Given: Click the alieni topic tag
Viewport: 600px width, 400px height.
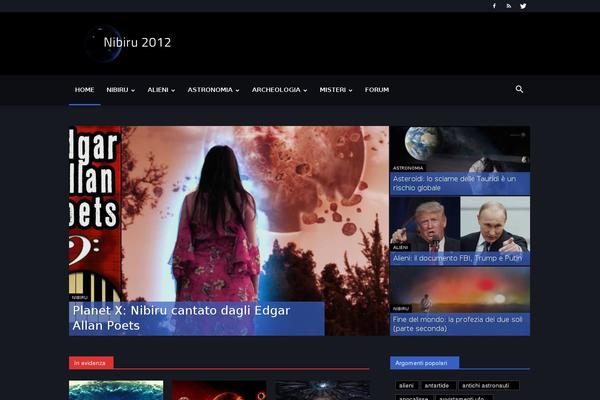Looking at the screenshot, I should point(406,385).
